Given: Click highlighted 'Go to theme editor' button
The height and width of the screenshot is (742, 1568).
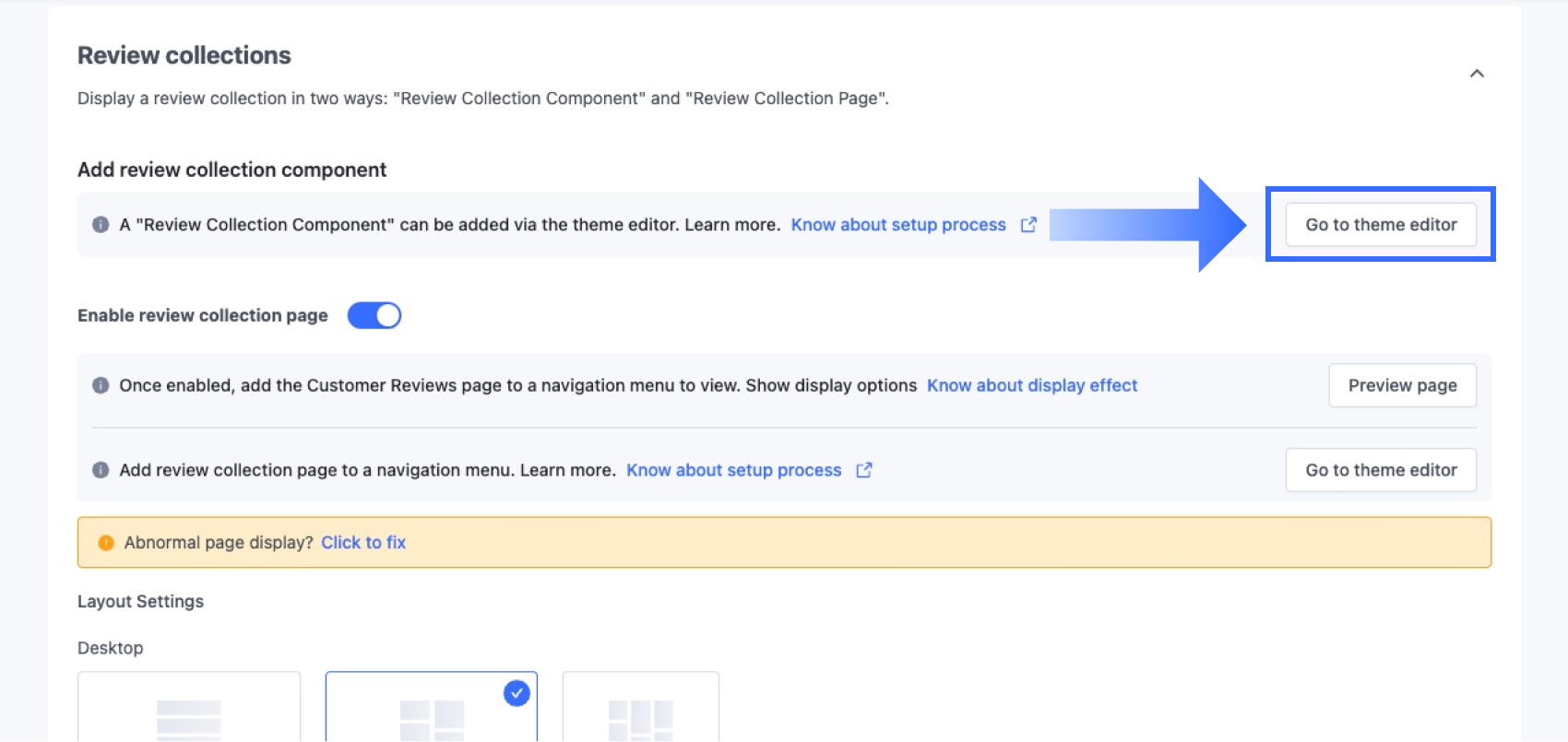Looking at the screenshot, I should click(1380, 225).
